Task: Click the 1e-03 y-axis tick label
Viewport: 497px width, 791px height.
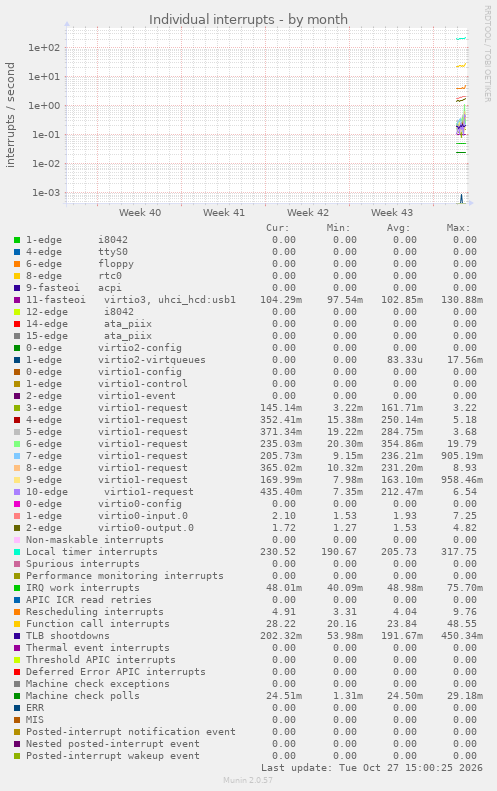Action: tap(46, 193)
